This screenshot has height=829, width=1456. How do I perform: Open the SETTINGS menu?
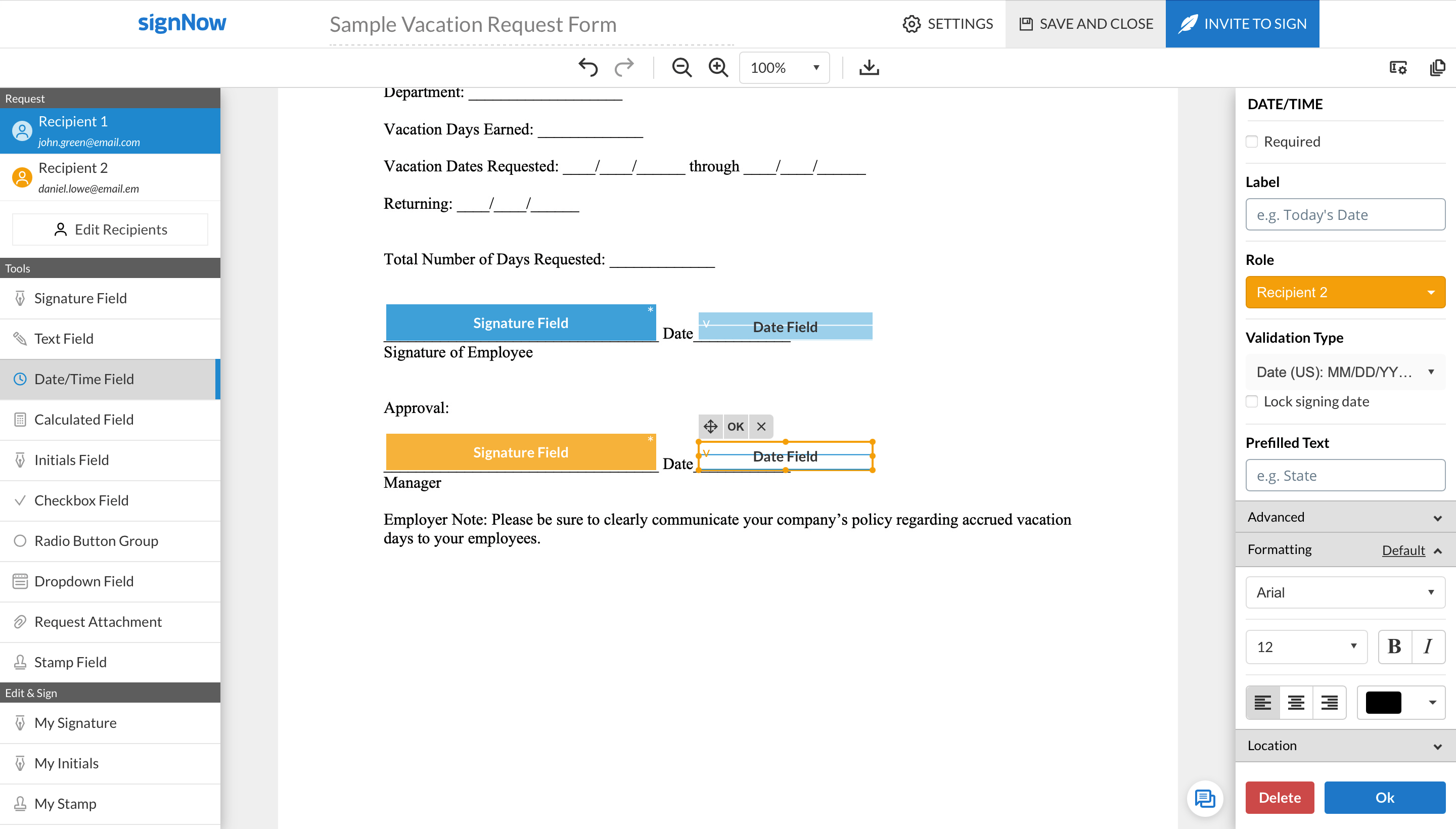coord(947,24)
